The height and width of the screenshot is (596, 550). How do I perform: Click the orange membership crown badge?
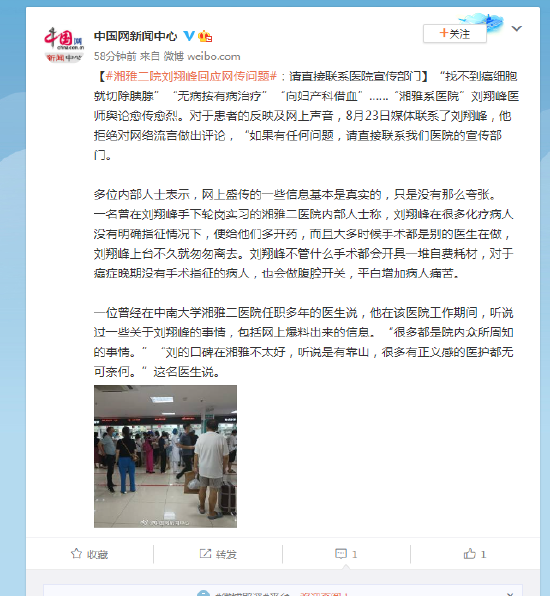205,36
